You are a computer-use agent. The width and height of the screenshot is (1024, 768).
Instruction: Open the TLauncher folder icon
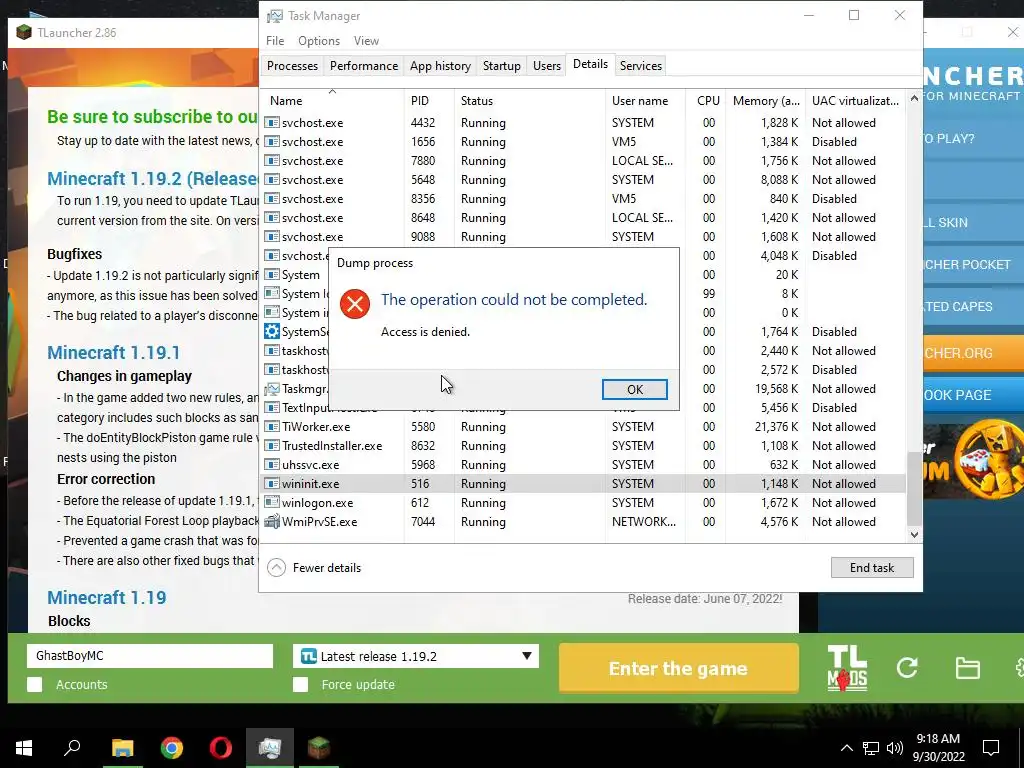tap(967, 668)
